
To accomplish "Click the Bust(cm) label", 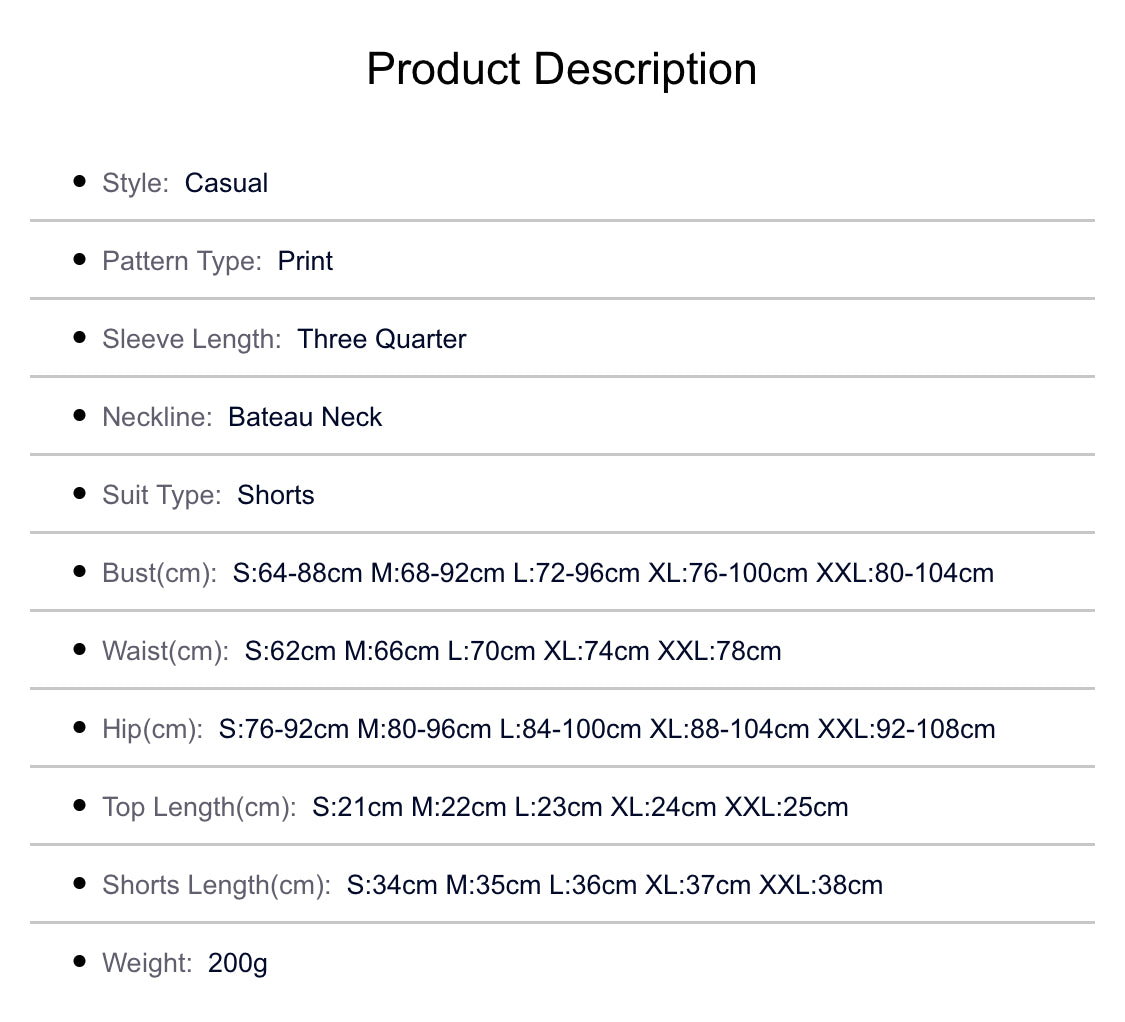I will click(x=159, y=573).
